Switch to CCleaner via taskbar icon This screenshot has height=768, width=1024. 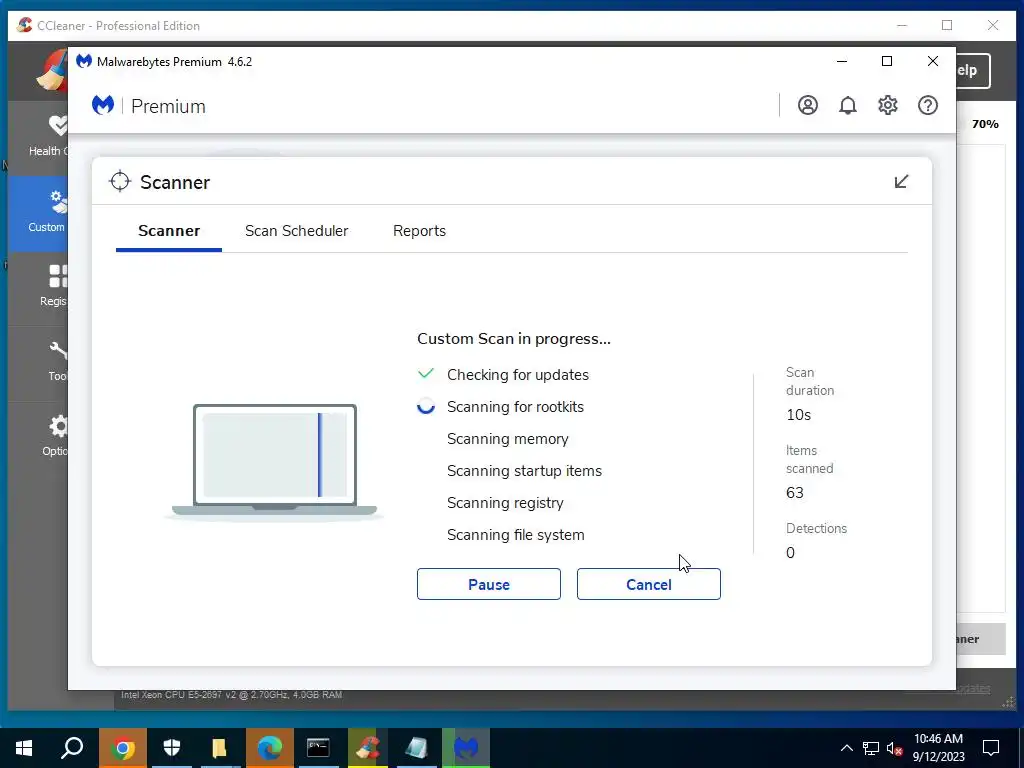click(368, 748)
